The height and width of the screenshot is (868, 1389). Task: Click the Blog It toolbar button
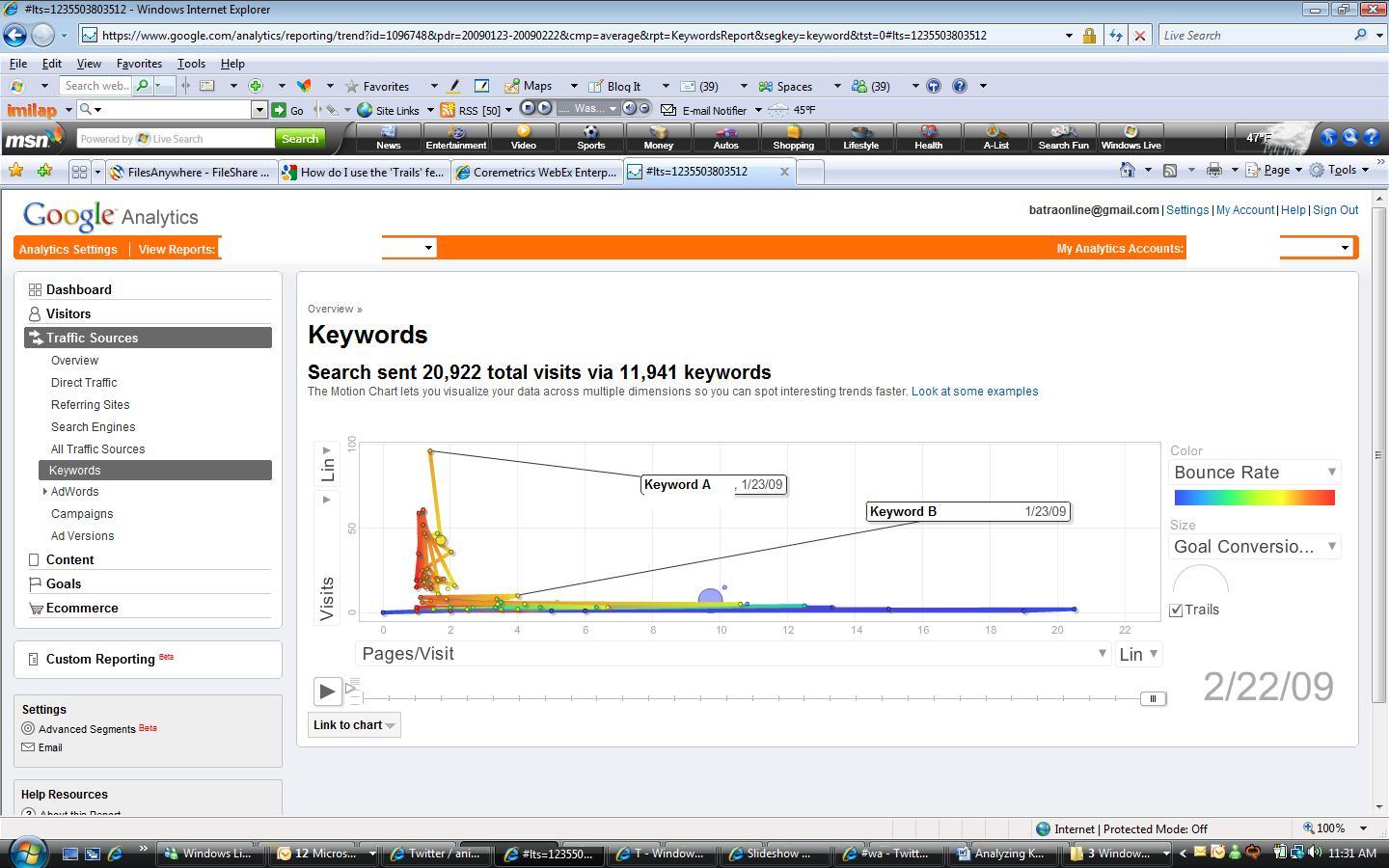tap(614, 86)
